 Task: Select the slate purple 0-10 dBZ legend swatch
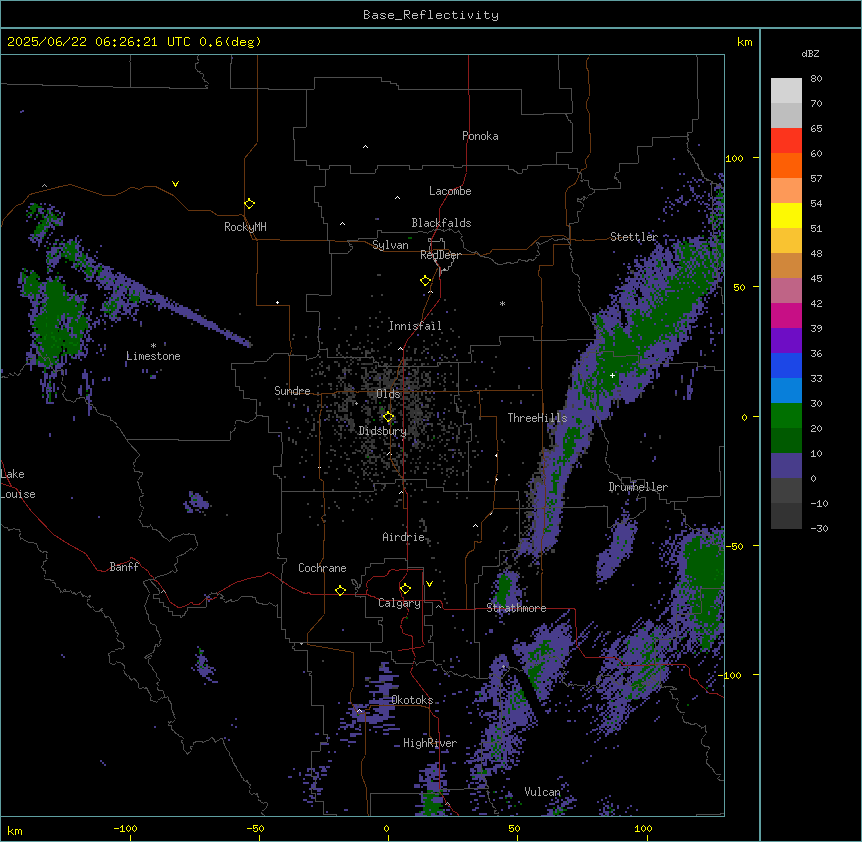pyautogui.click(x=786, y=466)
